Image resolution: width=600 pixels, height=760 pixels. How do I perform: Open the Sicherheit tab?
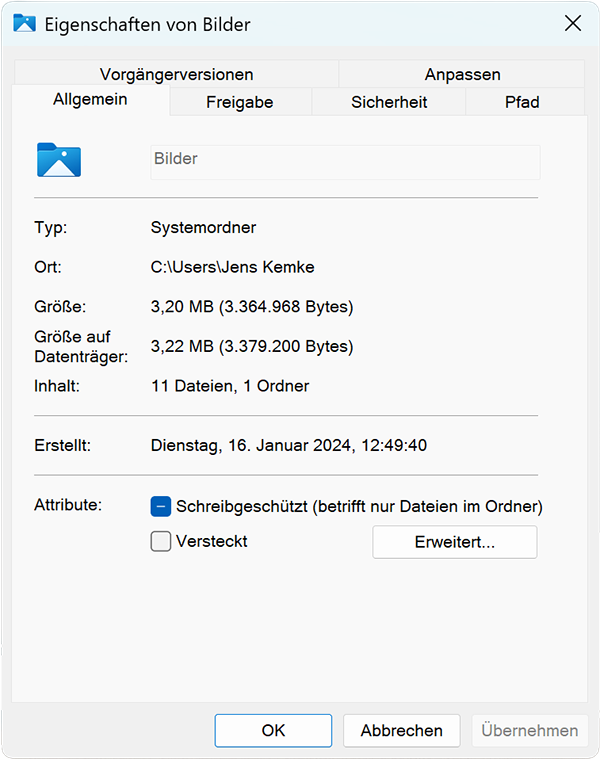389,102
